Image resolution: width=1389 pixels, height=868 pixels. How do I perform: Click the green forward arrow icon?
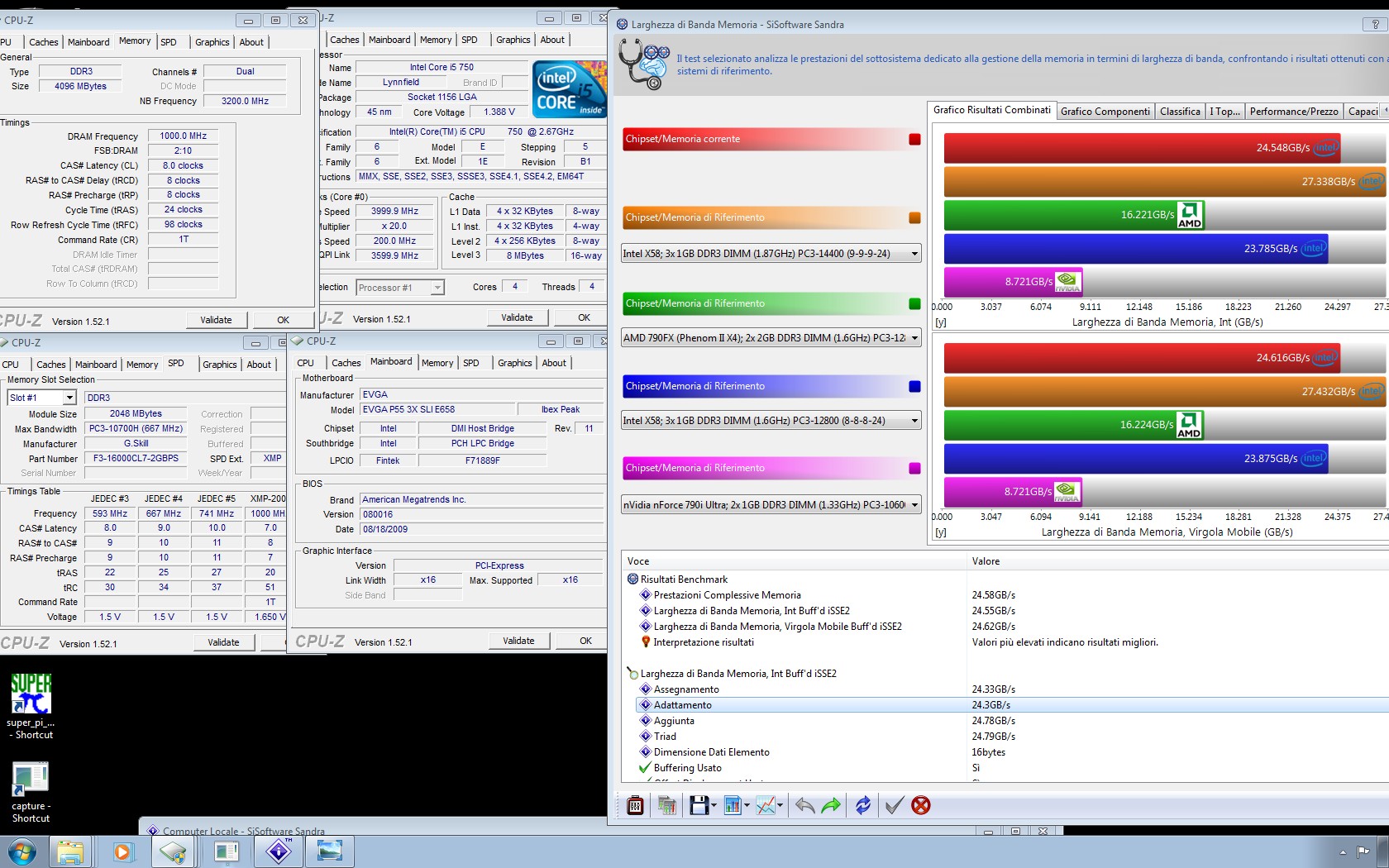point(831,805)
